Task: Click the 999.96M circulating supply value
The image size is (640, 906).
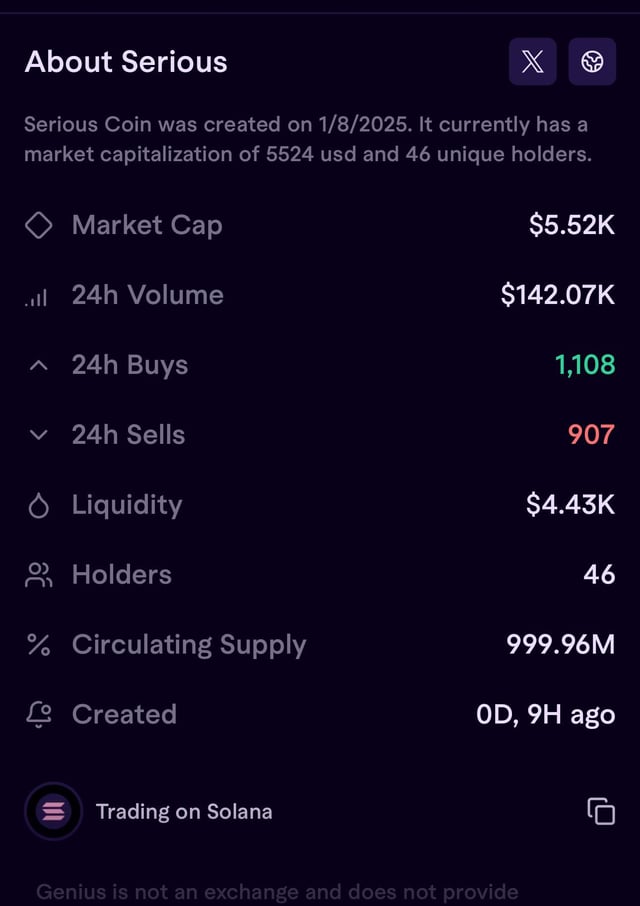Action: tap(561, 645)
